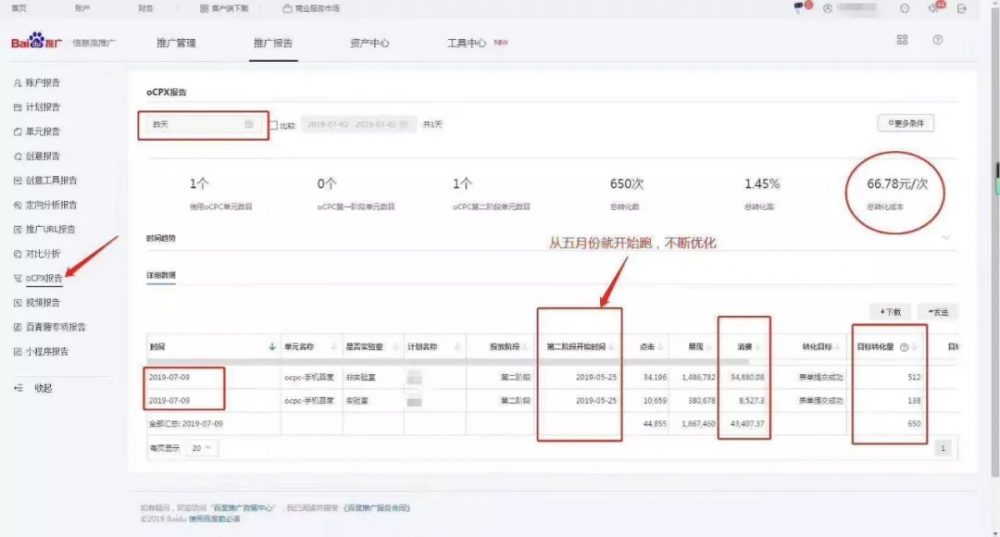Viewport: 1000px width, 537px height.
Task: Open the 资产中心 tab
Action: [x=369, y=44]
